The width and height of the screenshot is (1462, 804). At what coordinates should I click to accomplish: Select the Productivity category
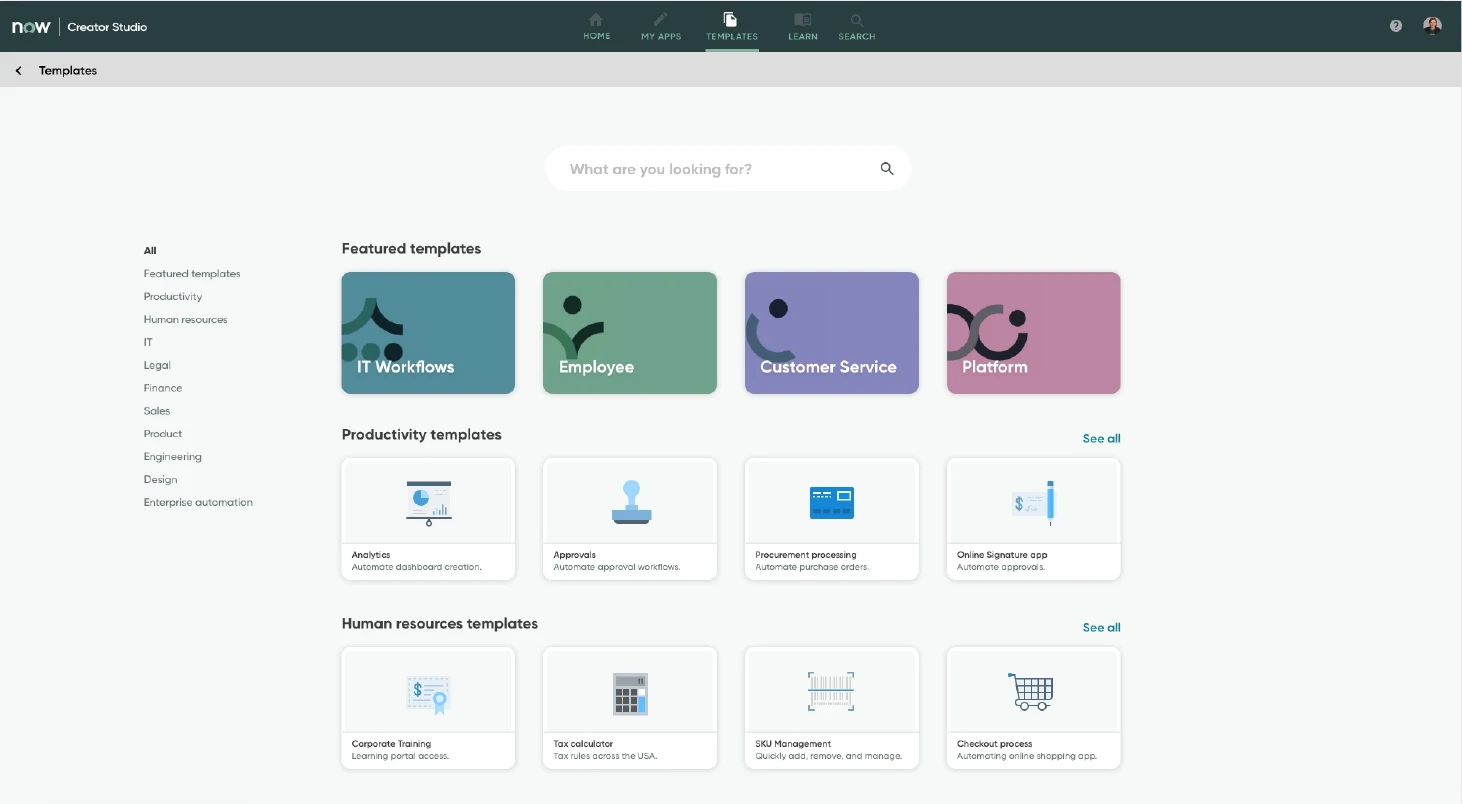click(x=173, y=297)
